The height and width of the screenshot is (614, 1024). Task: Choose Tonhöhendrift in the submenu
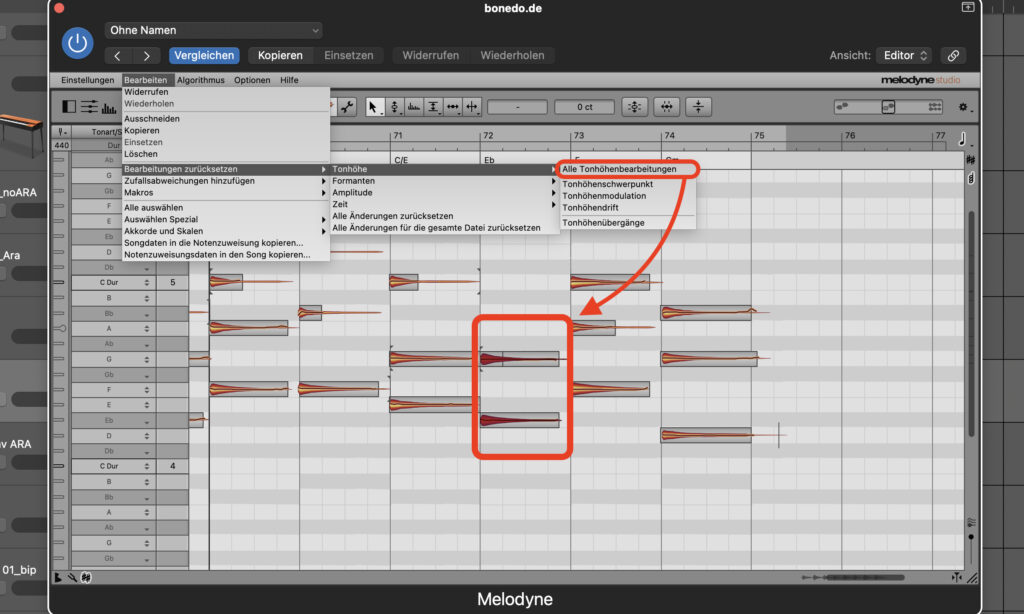point(628,208)
